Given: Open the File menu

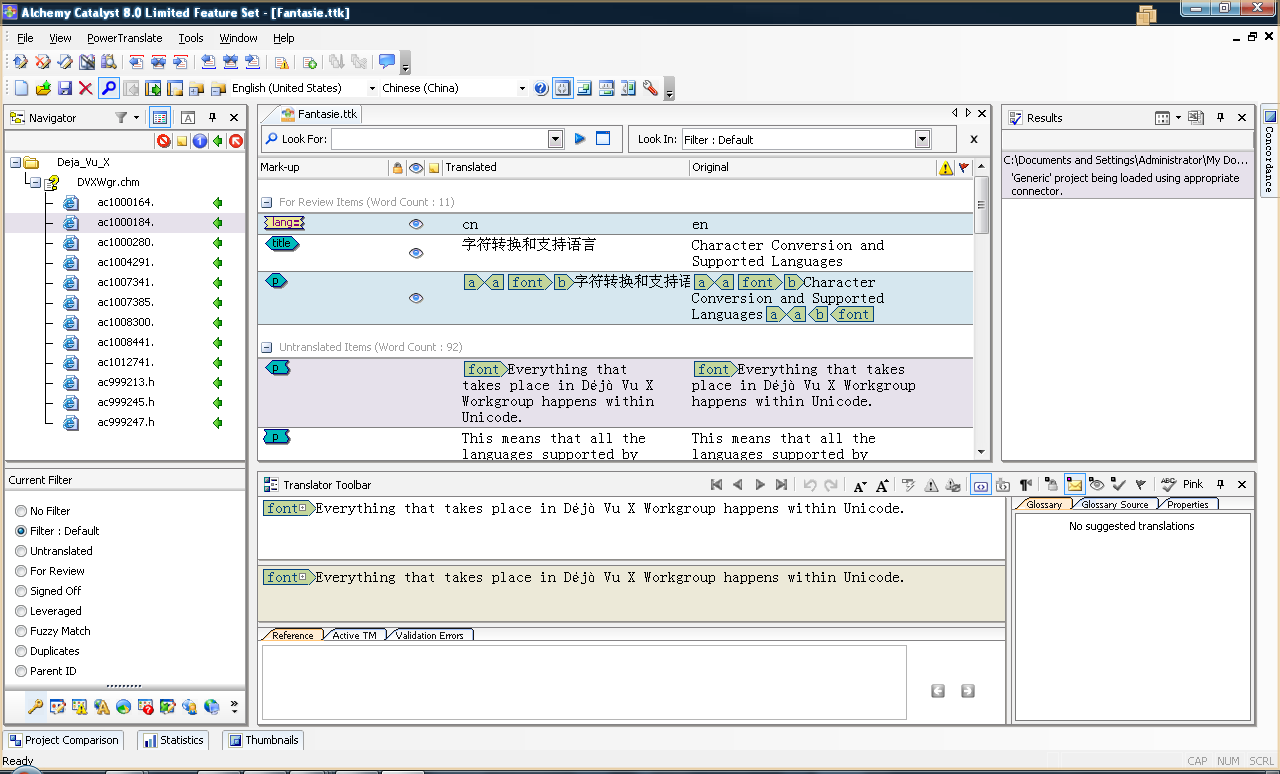Looking at the screenshot, I should point(25,38).
